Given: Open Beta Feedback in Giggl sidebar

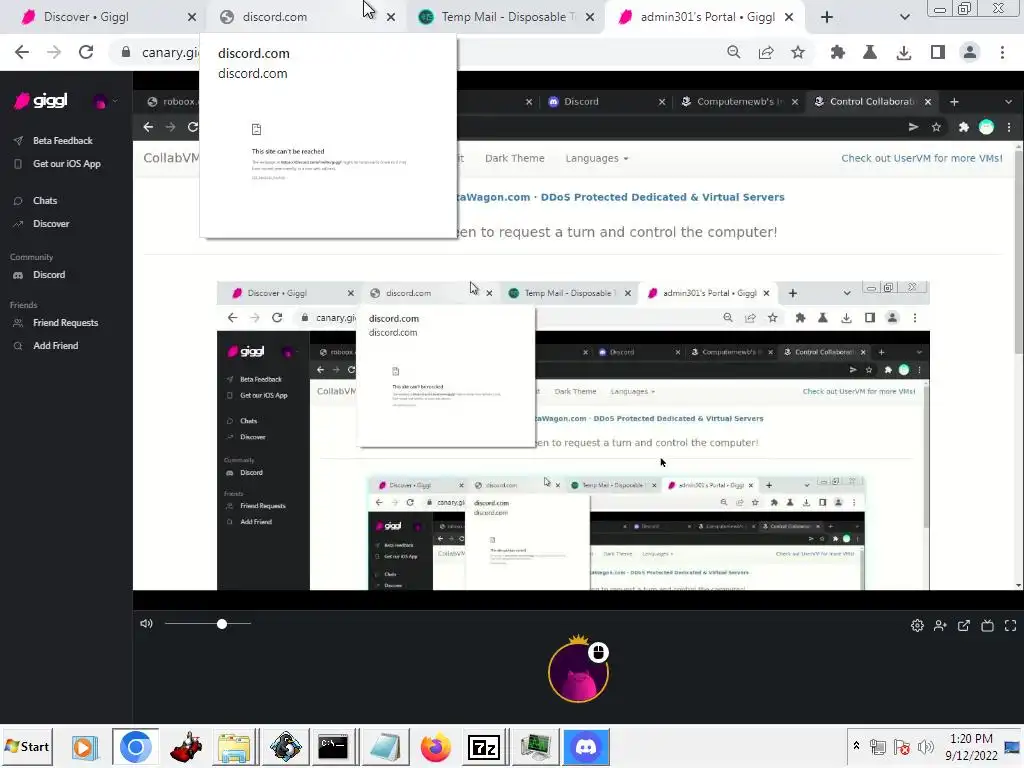Looking at the screenshot, I should coord(63,140).
